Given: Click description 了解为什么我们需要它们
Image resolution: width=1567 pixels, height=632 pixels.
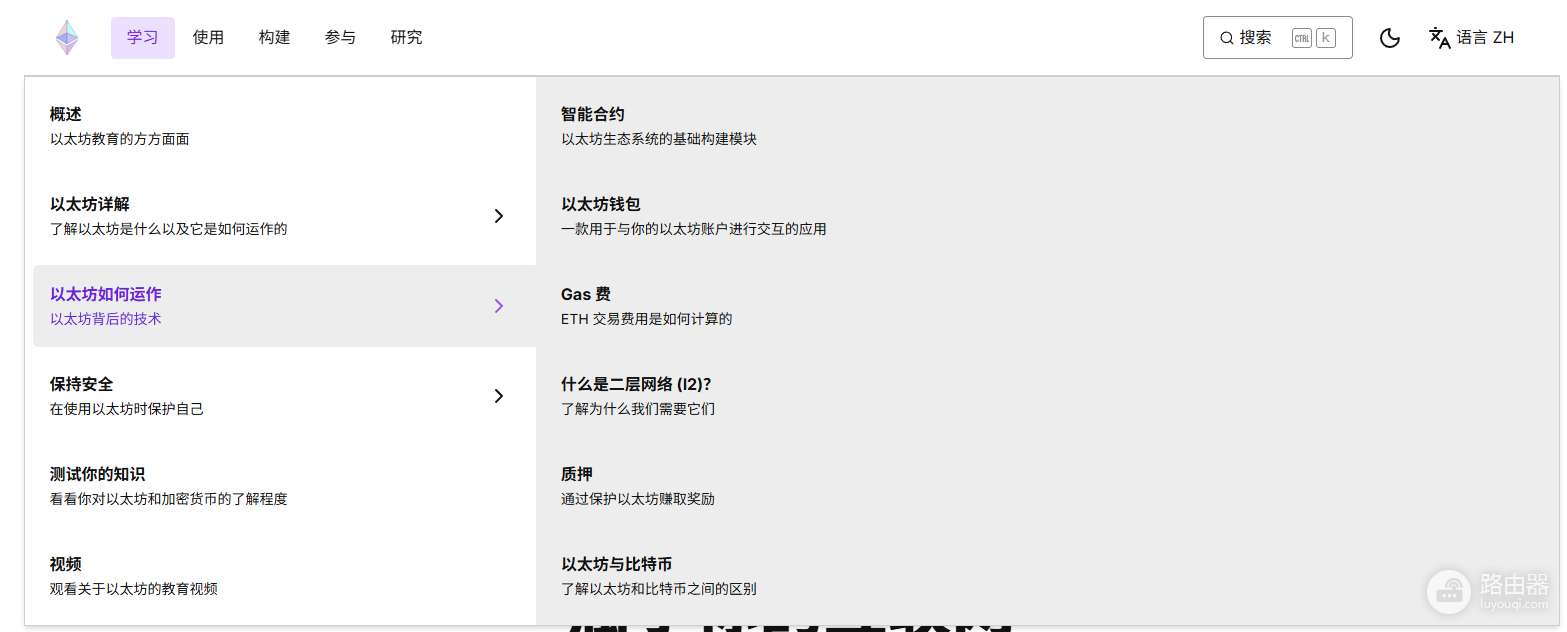Looking at the screenshot, I should point(638,409).
